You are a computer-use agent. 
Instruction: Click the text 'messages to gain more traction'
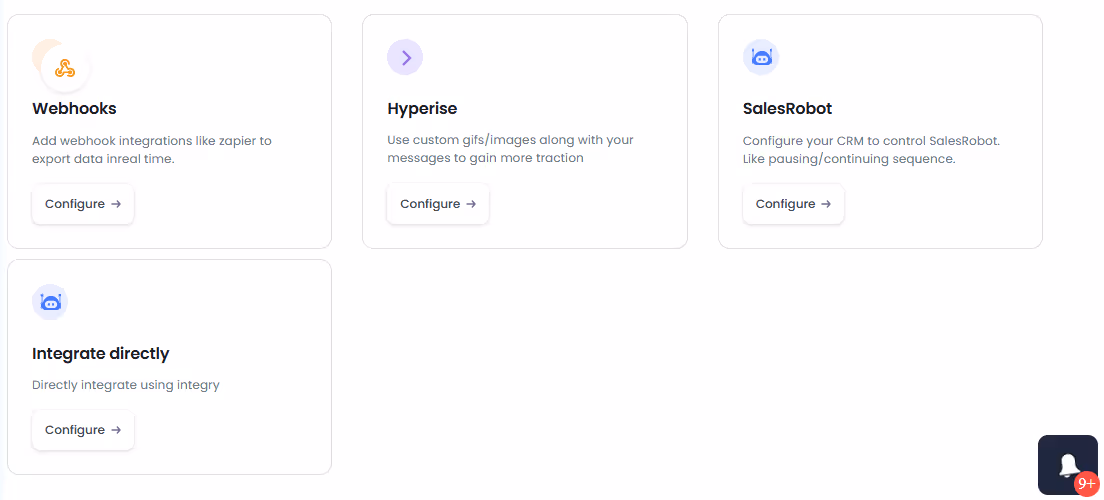click(x=486, y=158)
